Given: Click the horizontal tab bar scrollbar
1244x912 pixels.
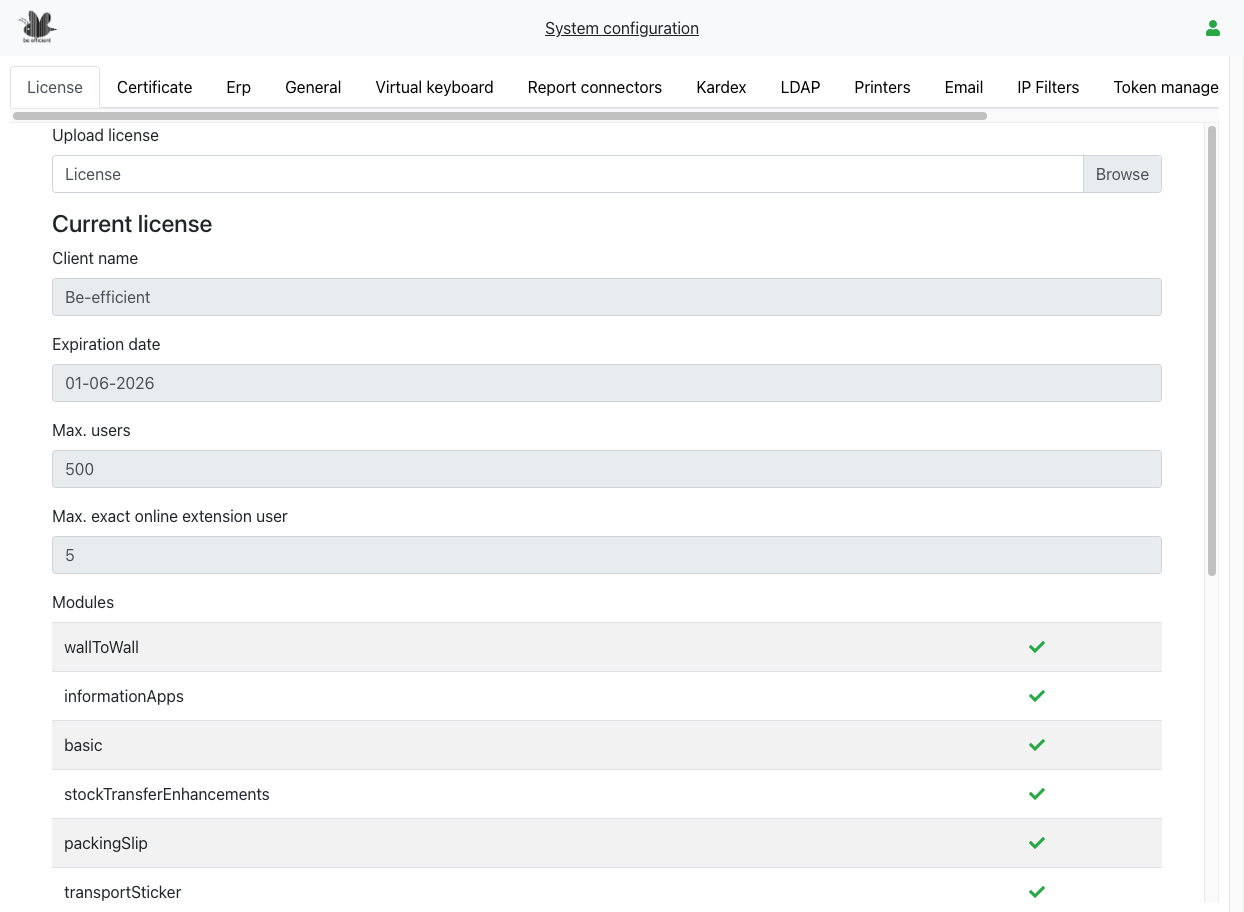Looking at the screenshot, I should tap(500, 116).
